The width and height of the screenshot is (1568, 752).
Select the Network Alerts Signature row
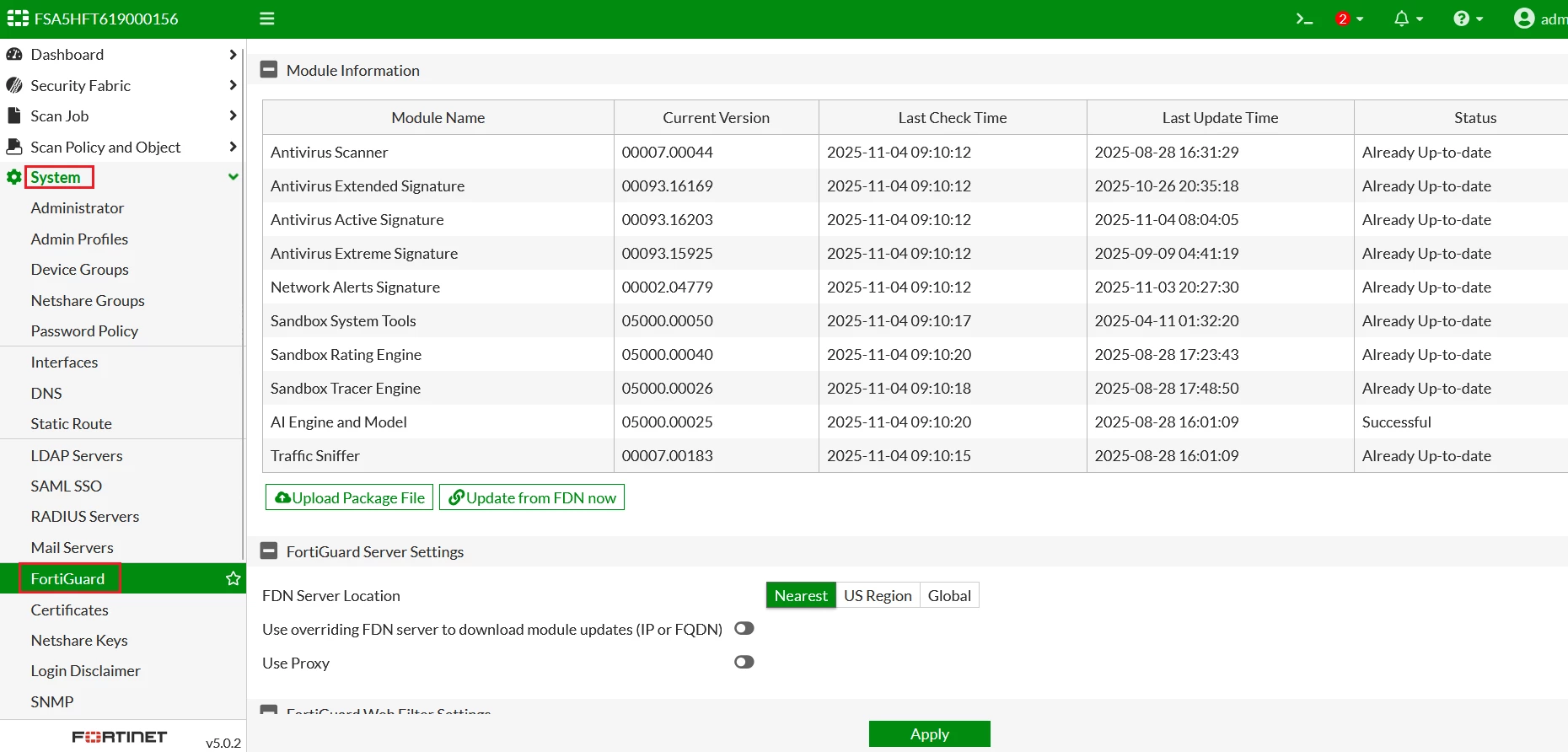click(x=916, y=287)
